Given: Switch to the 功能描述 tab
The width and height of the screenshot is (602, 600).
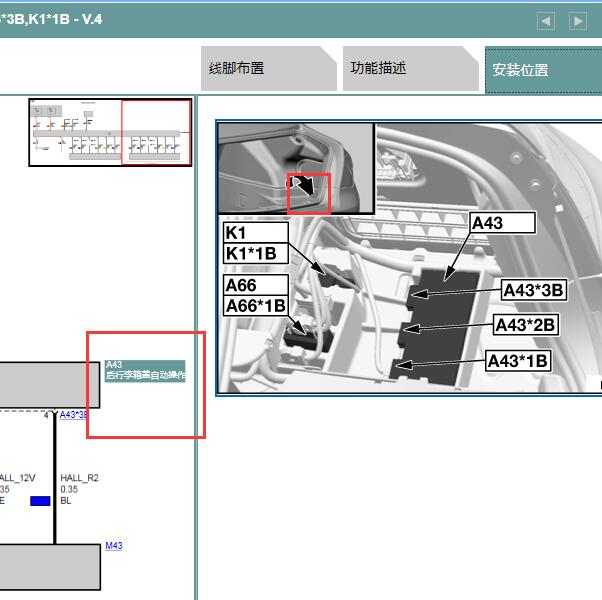Looking at the screenshot, I should pos(410,69).
